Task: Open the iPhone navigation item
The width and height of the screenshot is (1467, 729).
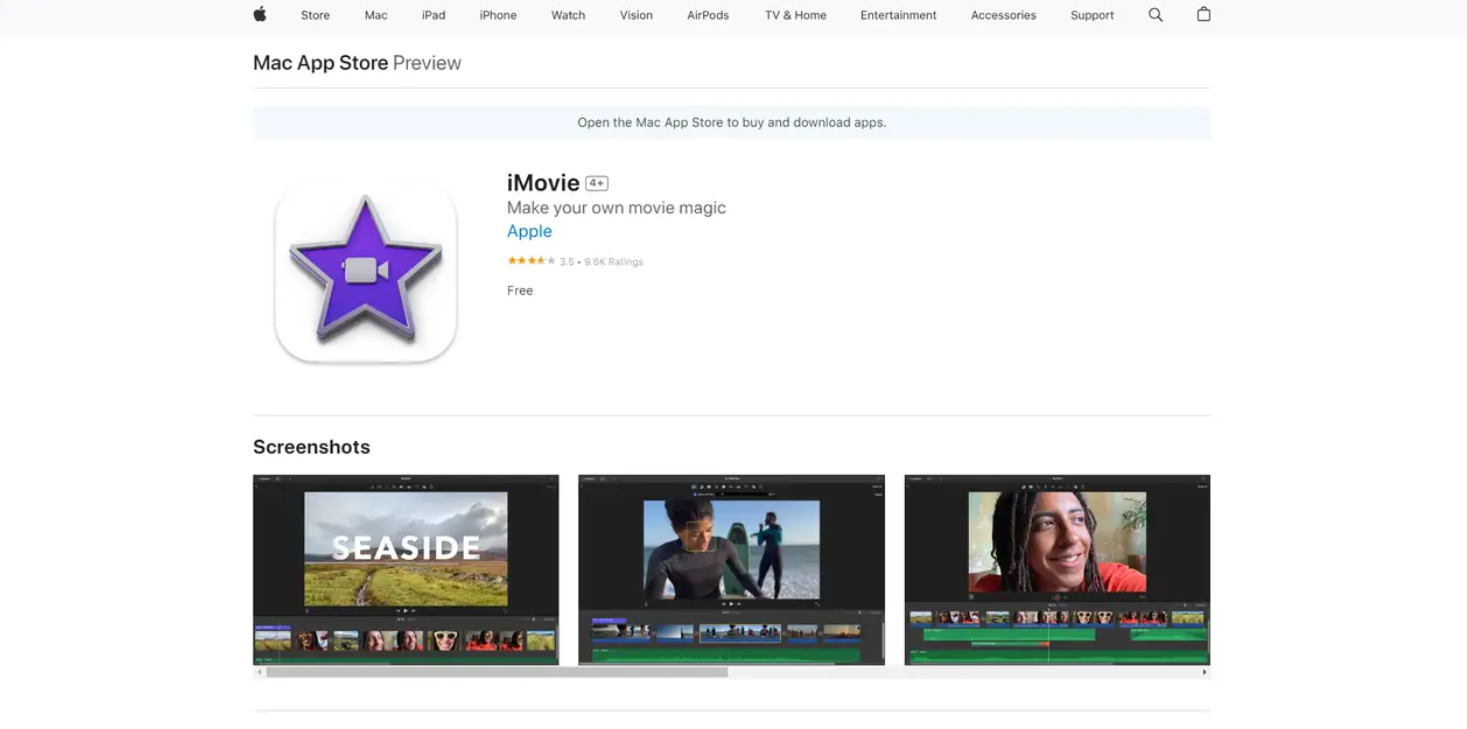Action: click(497, 15)
